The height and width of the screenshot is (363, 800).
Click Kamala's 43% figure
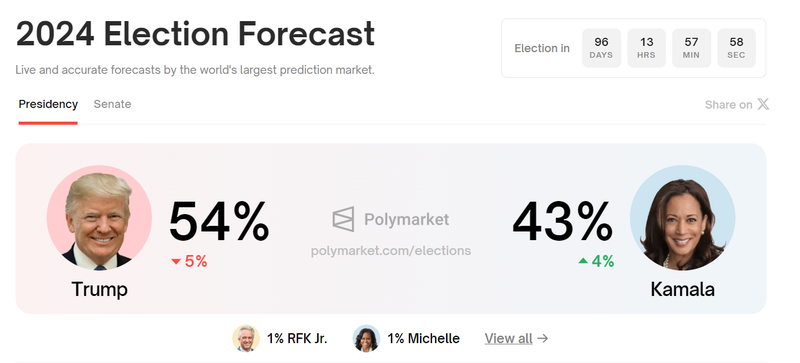(562, 221)
